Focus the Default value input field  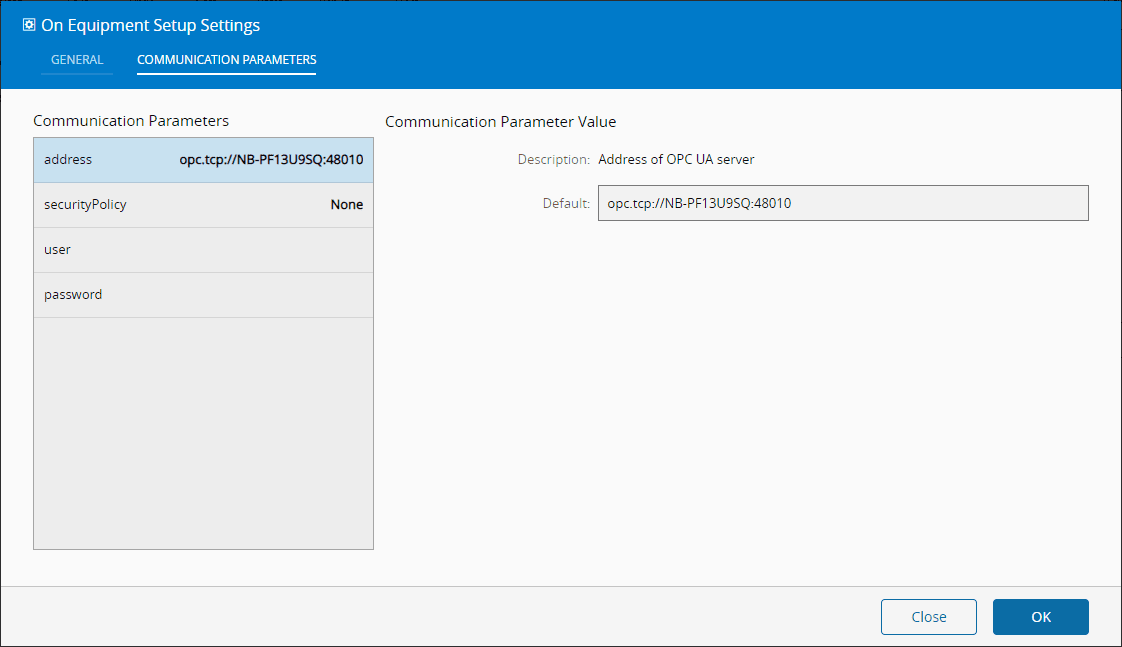point(842,203)
